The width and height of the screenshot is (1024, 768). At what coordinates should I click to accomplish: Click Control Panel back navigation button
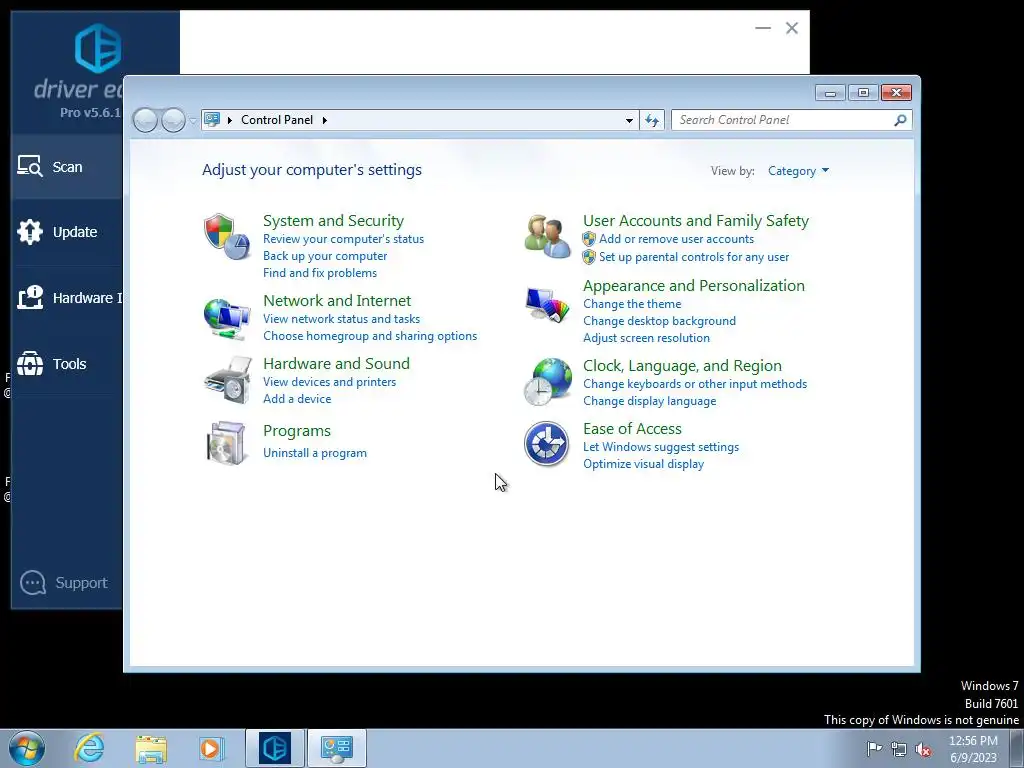click(x=145, y=120)
